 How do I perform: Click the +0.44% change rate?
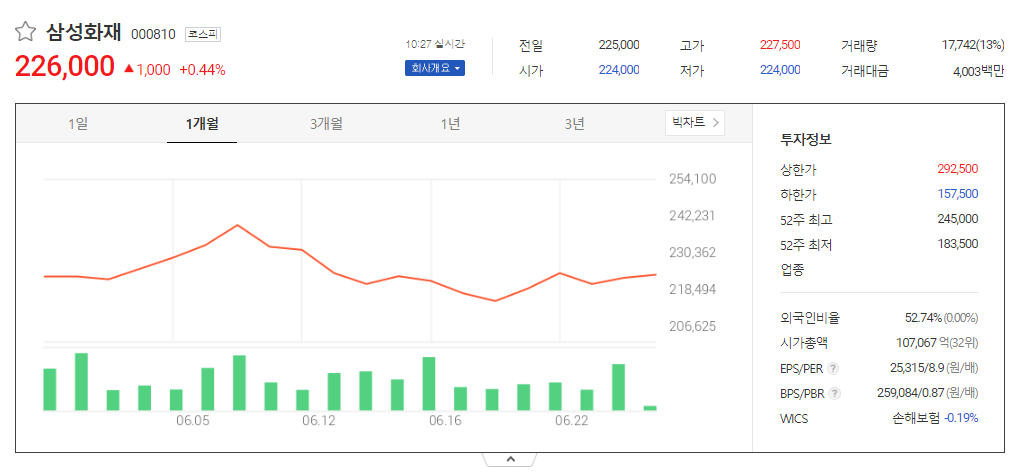202,69
